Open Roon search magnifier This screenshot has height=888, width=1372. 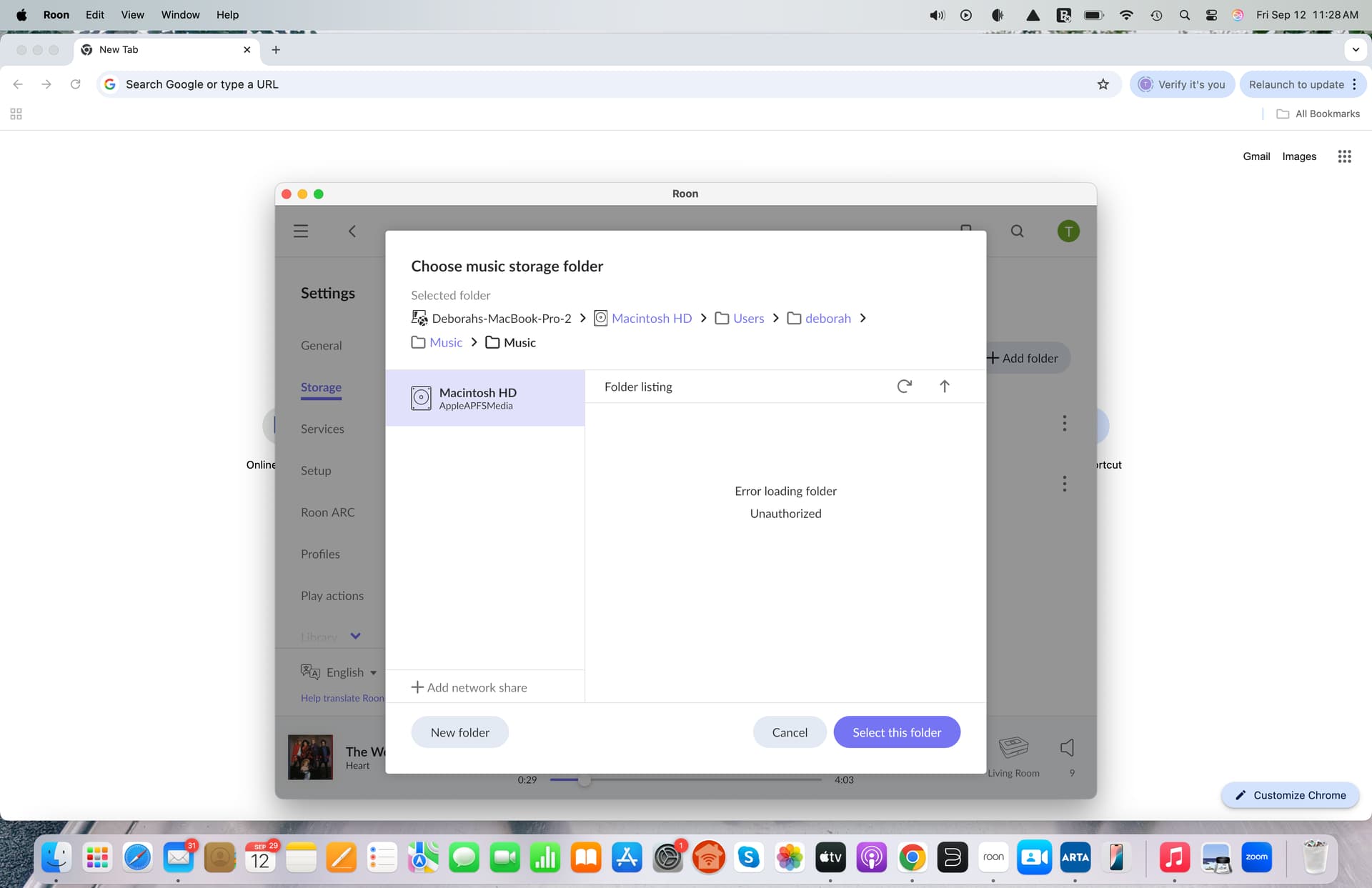1017,231
